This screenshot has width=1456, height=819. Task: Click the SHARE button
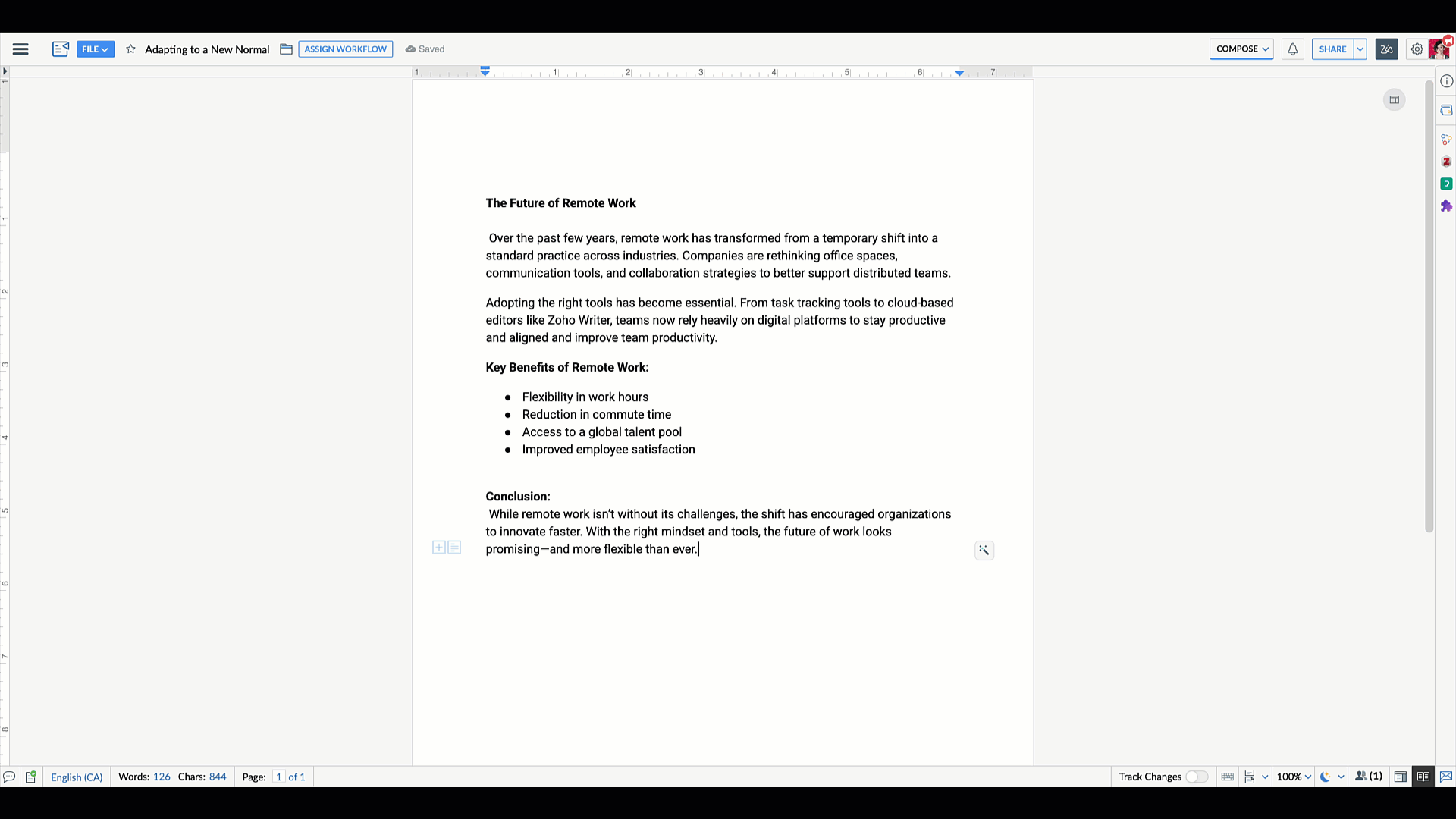(x=1332, y=49)
